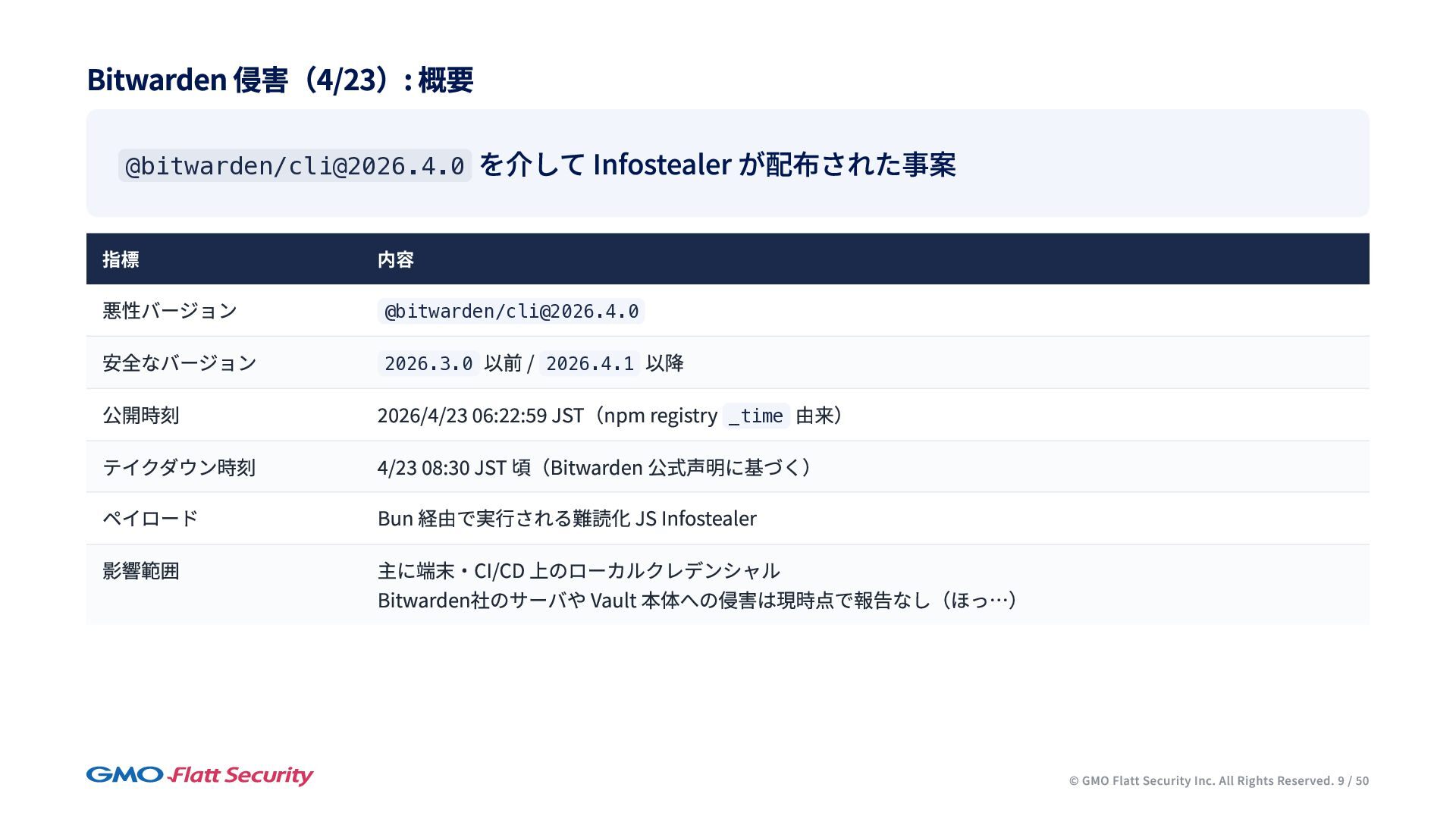Image resolution: width=1456 pixels, height=819 pixels.
Task: Click the 内容 column header
Action: point(395,259)
